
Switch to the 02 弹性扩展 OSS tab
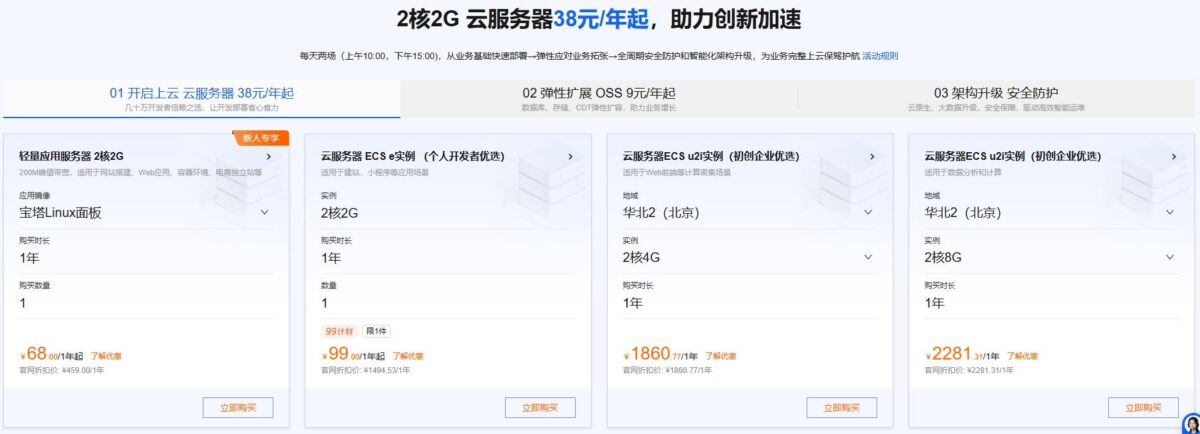pos(598,98)
